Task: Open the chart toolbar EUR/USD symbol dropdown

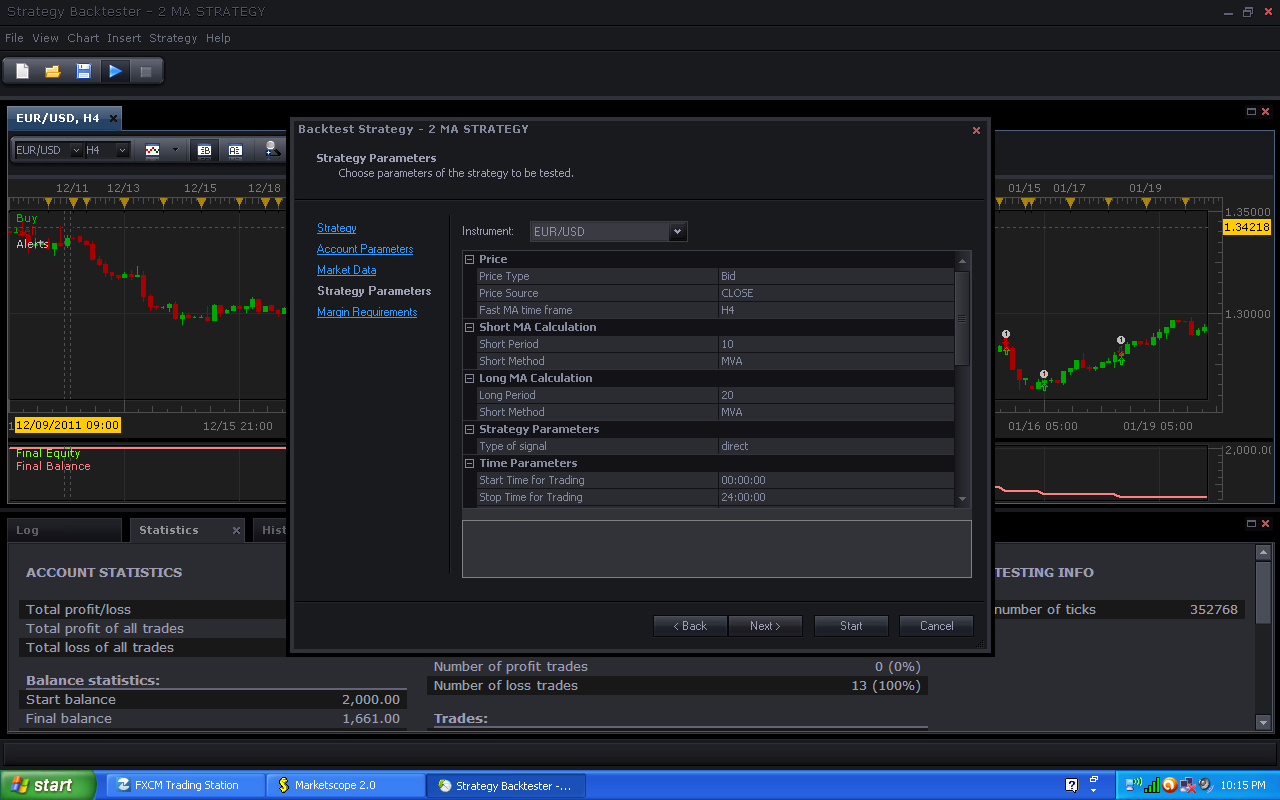Action: 76,150
